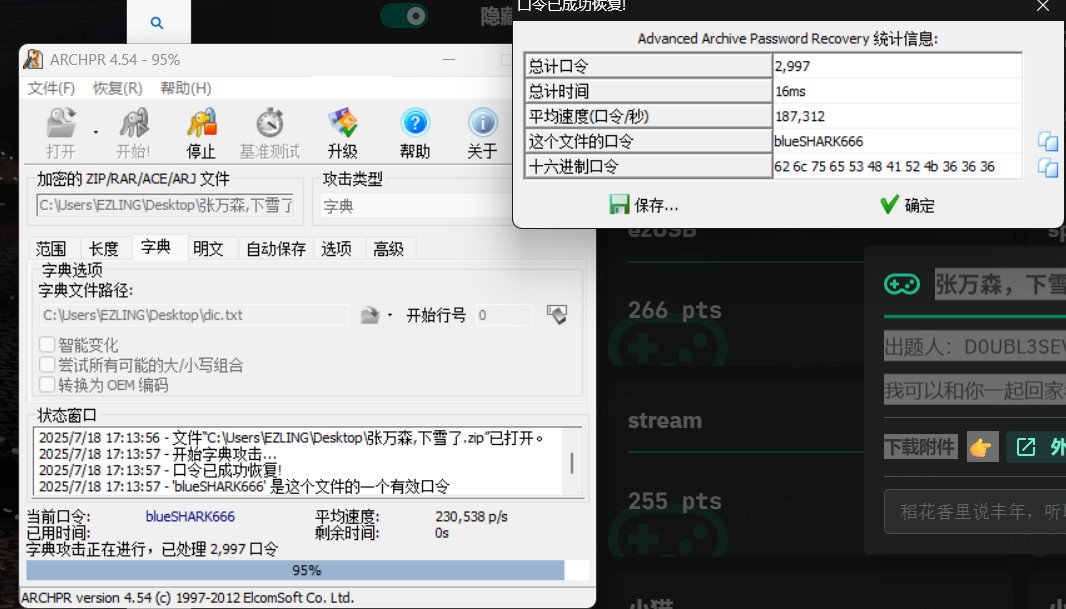Expand the dictionary file browse dropdown arrow
Viewport: 1066px width, 609px height.
390,316
